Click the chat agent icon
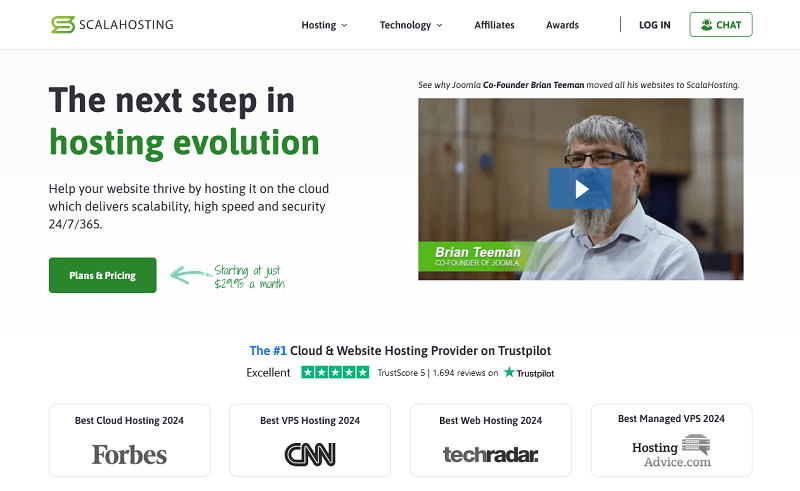Viewport: 800px width, 491px height. (x=707, y=24)
